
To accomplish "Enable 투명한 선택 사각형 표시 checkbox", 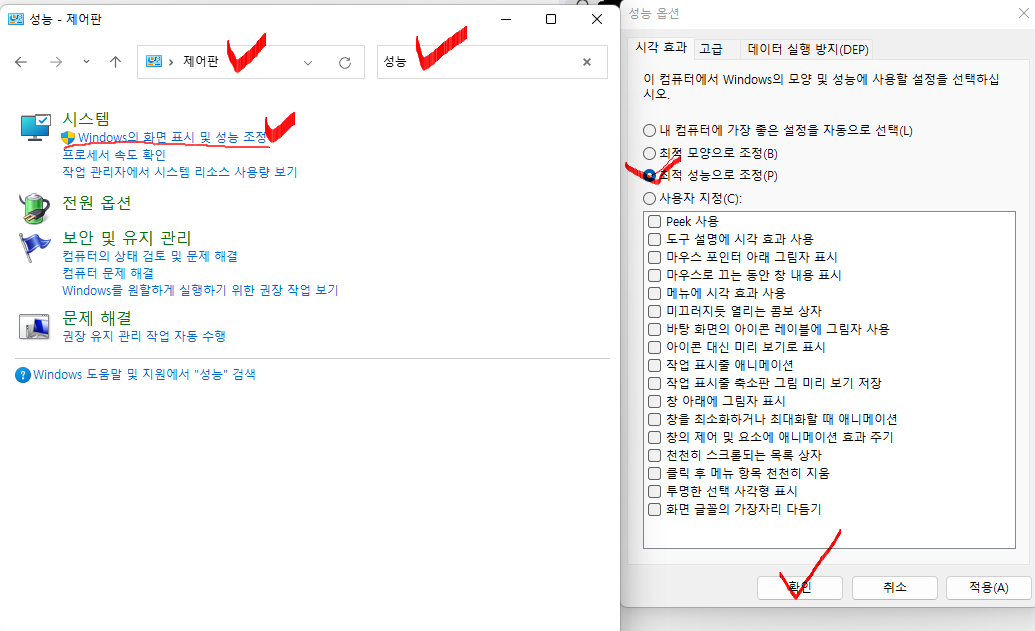I will 654,491.
